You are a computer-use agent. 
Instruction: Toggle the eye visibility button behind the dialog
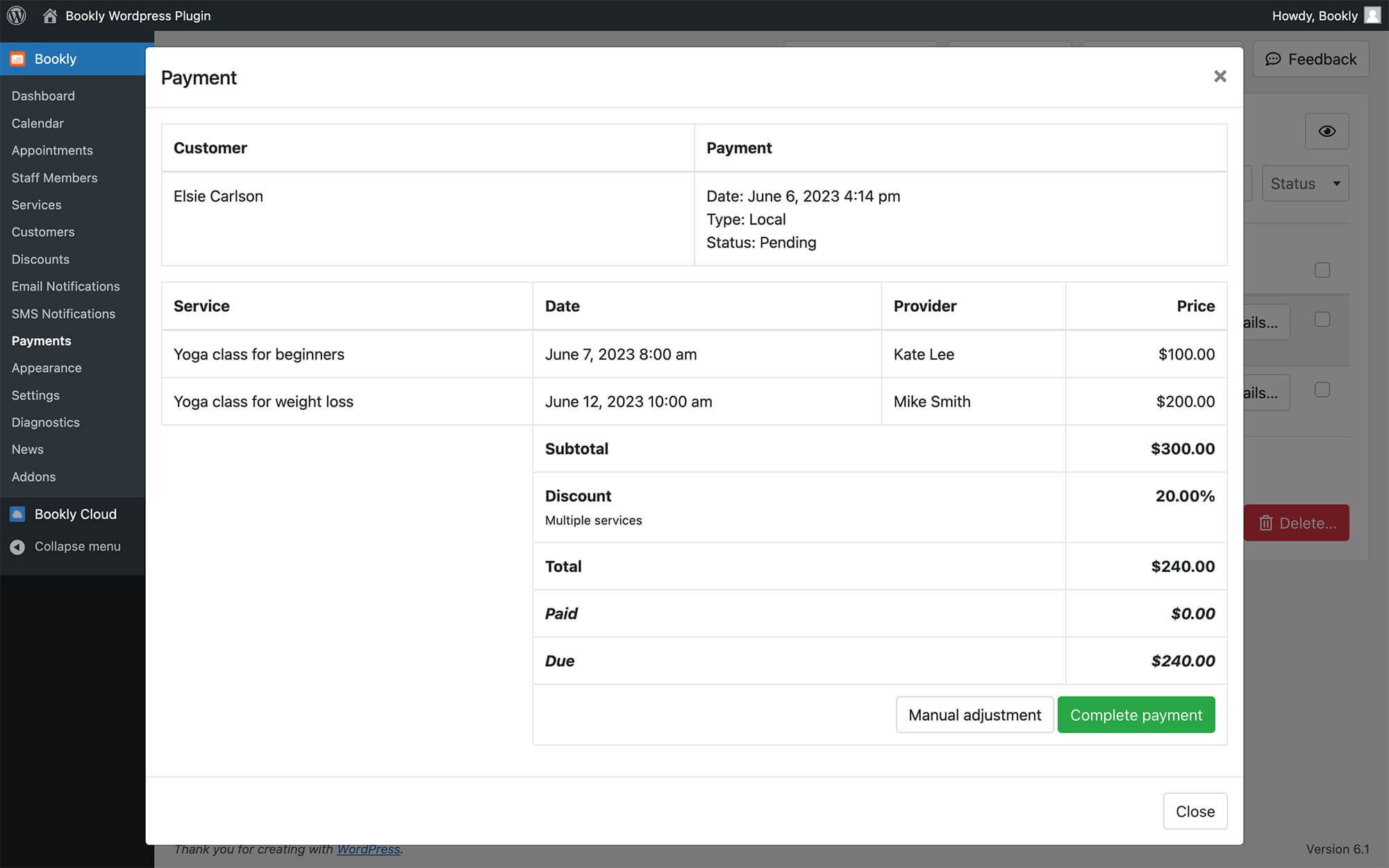click(x=1326, y=131)
